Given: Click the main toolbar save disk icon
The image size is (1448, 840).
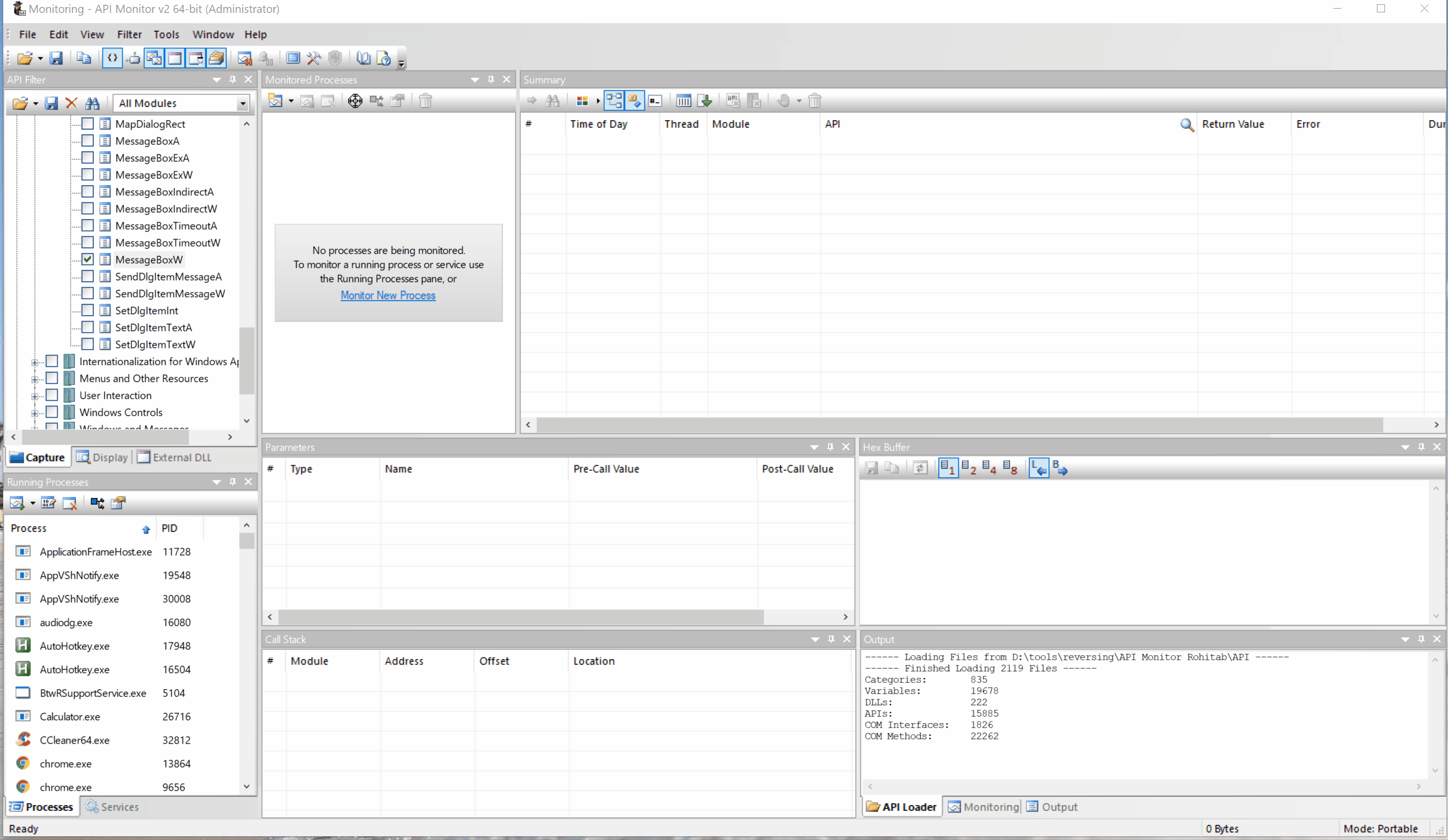Looking at the screenshot, I should point(55,58).
